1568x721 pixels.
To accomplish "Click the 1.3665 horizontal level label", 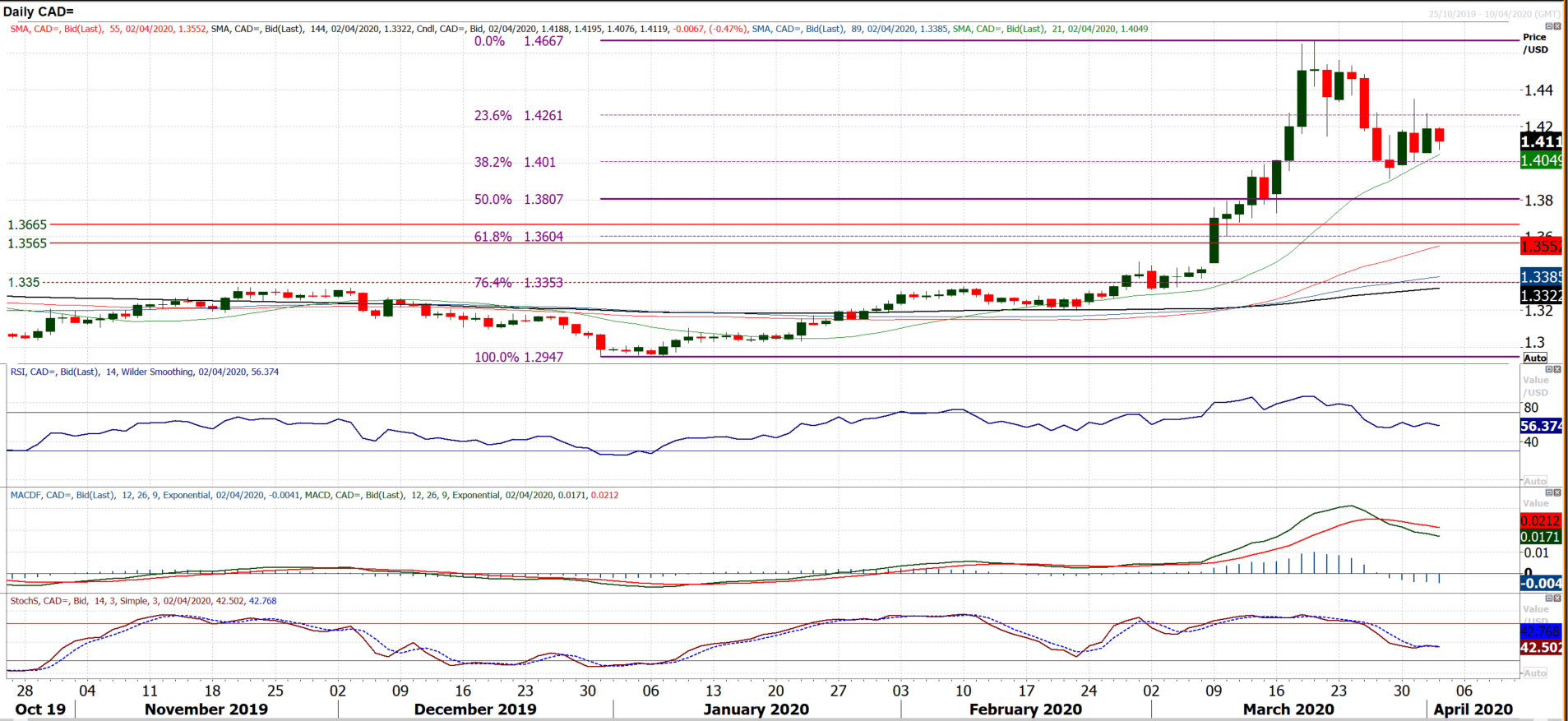I will [x=27, y=224].
